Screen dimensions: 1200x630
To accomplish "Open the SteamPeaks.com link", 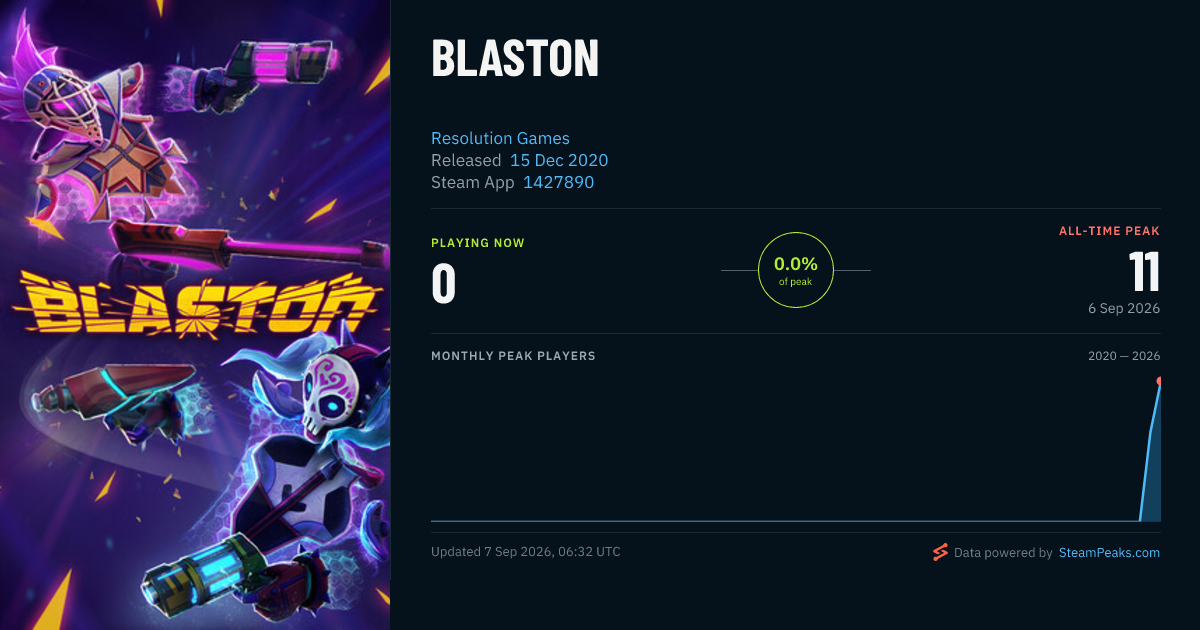I will tap(1109, 552).
